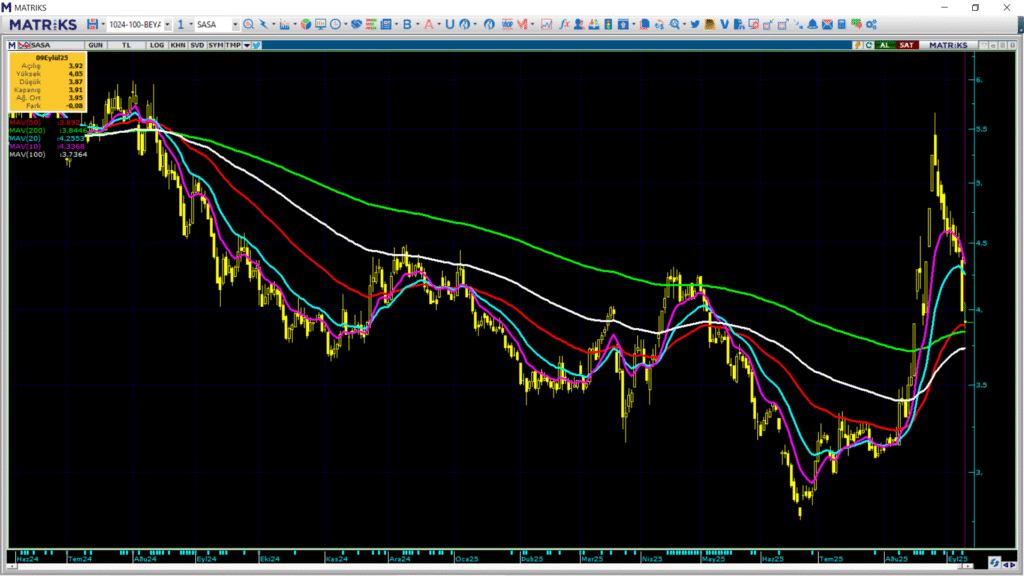Open the mail envelope icon

[827, 24]
